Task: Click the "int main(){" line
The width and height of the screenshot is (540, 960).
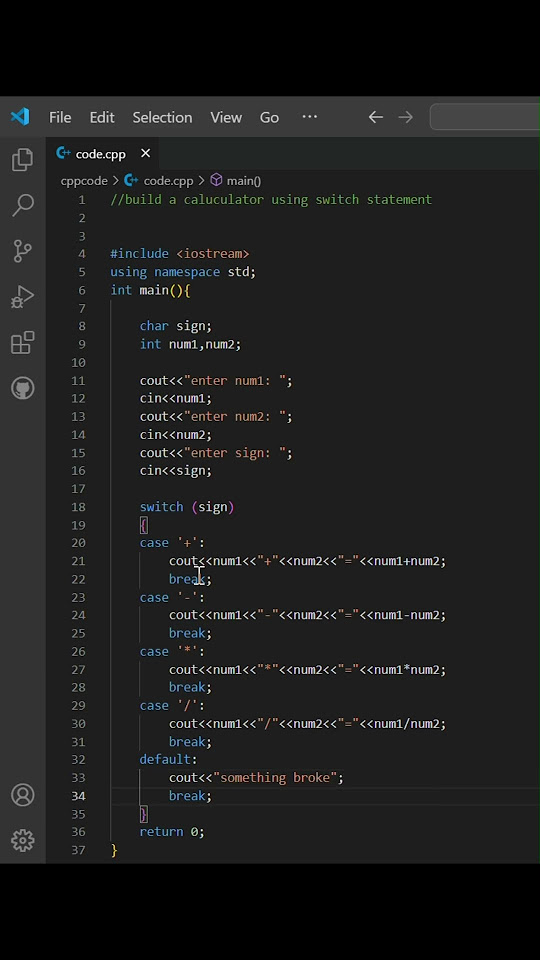Action: coord(150,290)
